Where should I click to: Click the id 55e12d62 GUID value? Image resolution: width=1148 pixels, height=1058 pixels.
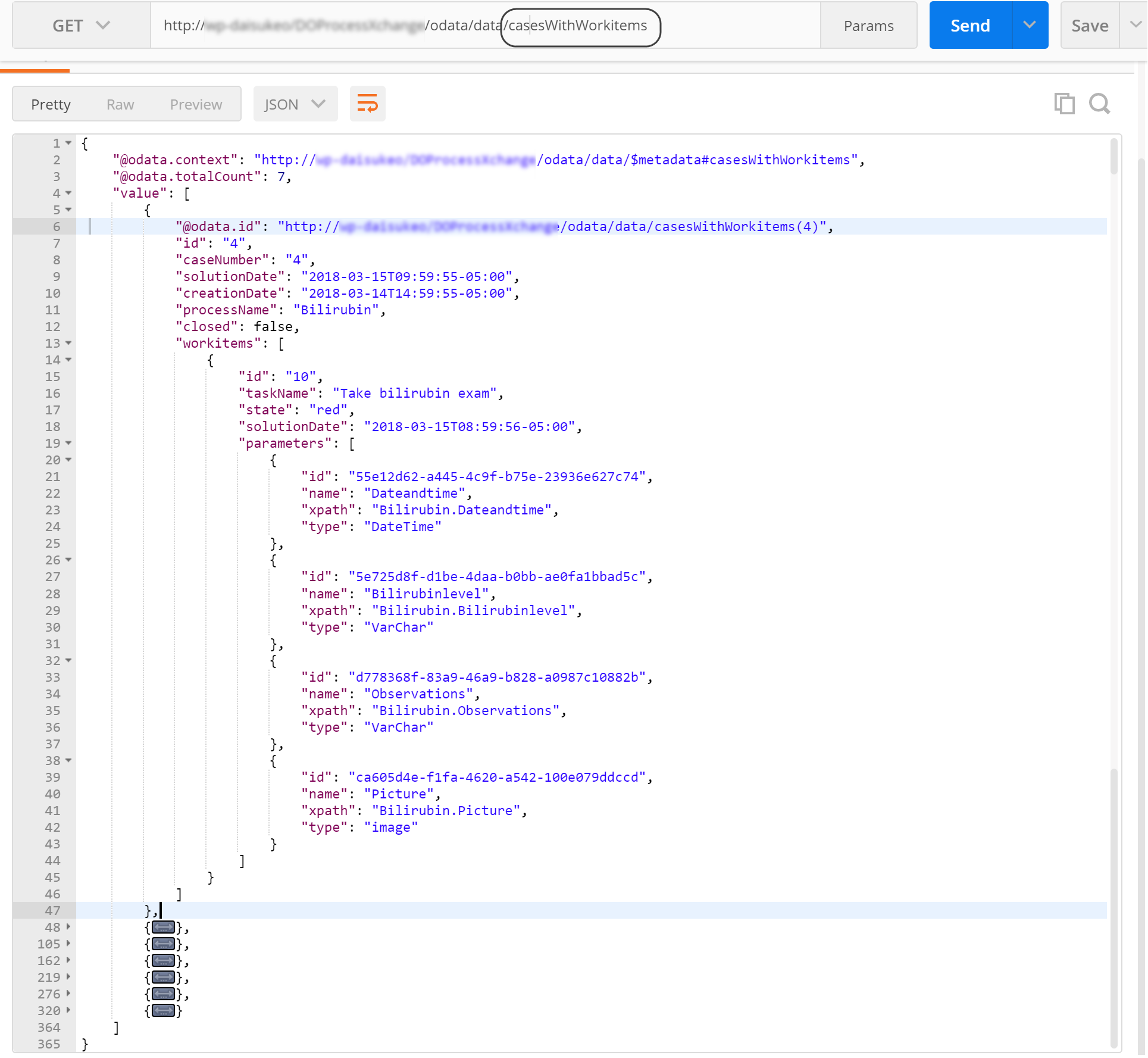coord(497,476)
